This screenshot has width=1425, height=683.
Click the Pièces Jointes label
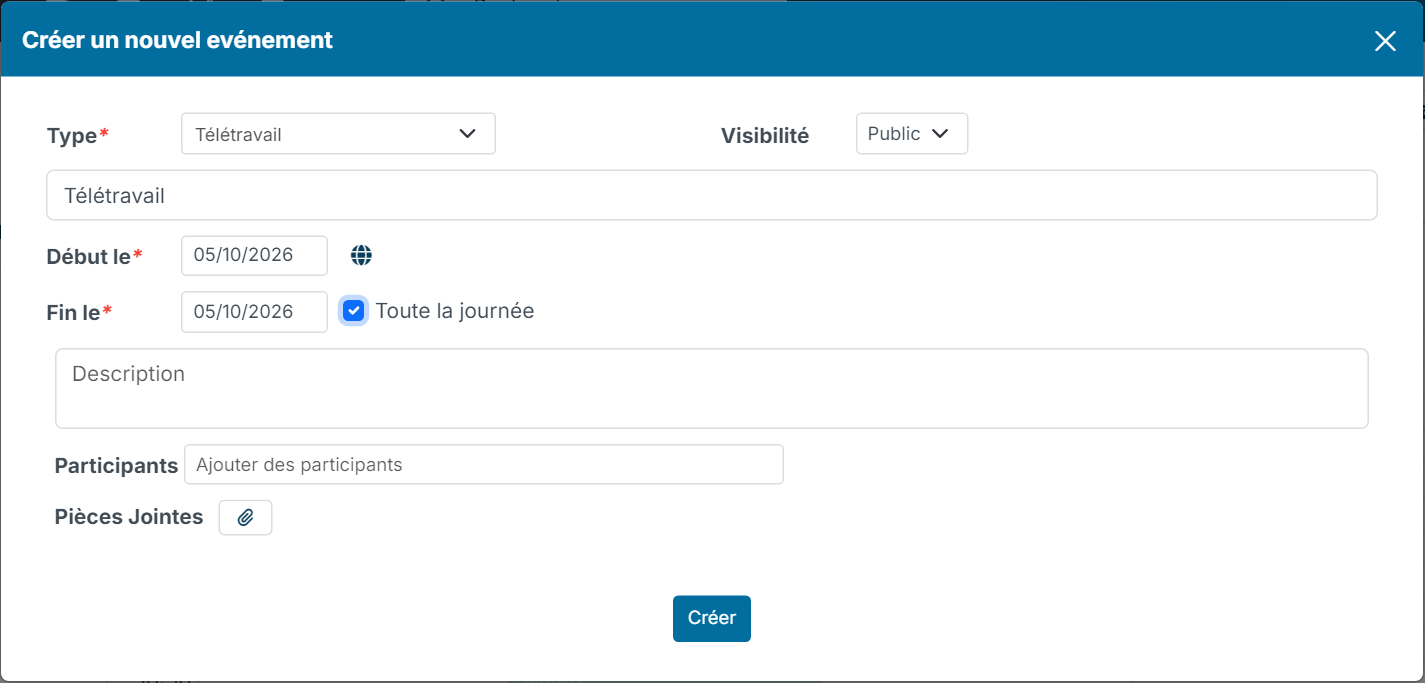click(129, 517)
